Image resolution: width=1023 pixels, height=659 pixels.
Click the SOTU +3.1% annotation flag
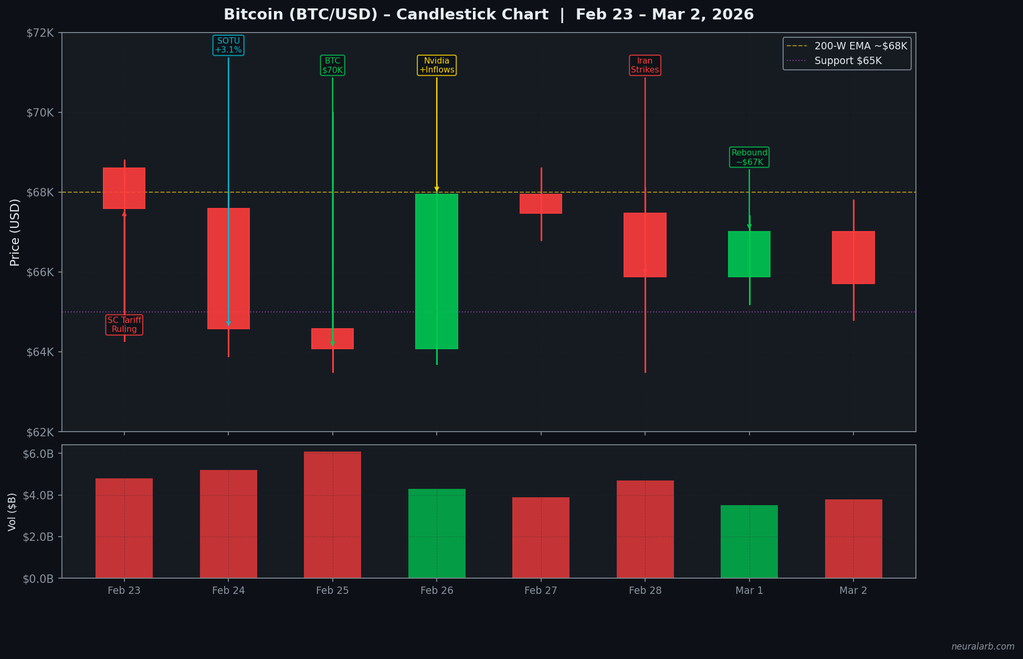click(228, 44)
